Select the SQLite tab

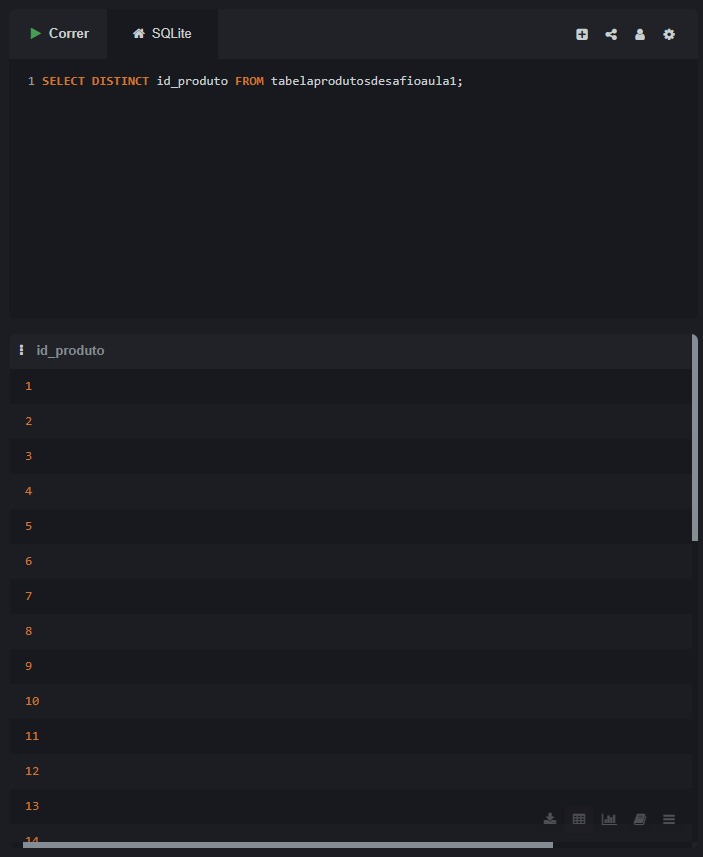pyautogui.click(x=162, y=34)
